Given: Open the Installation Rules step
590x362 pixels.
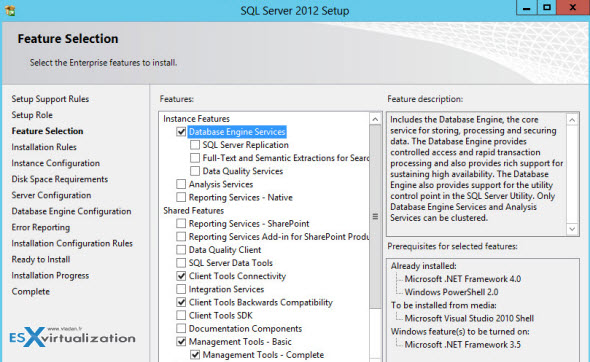Looking at the screenshot, I should click(44, 147).
